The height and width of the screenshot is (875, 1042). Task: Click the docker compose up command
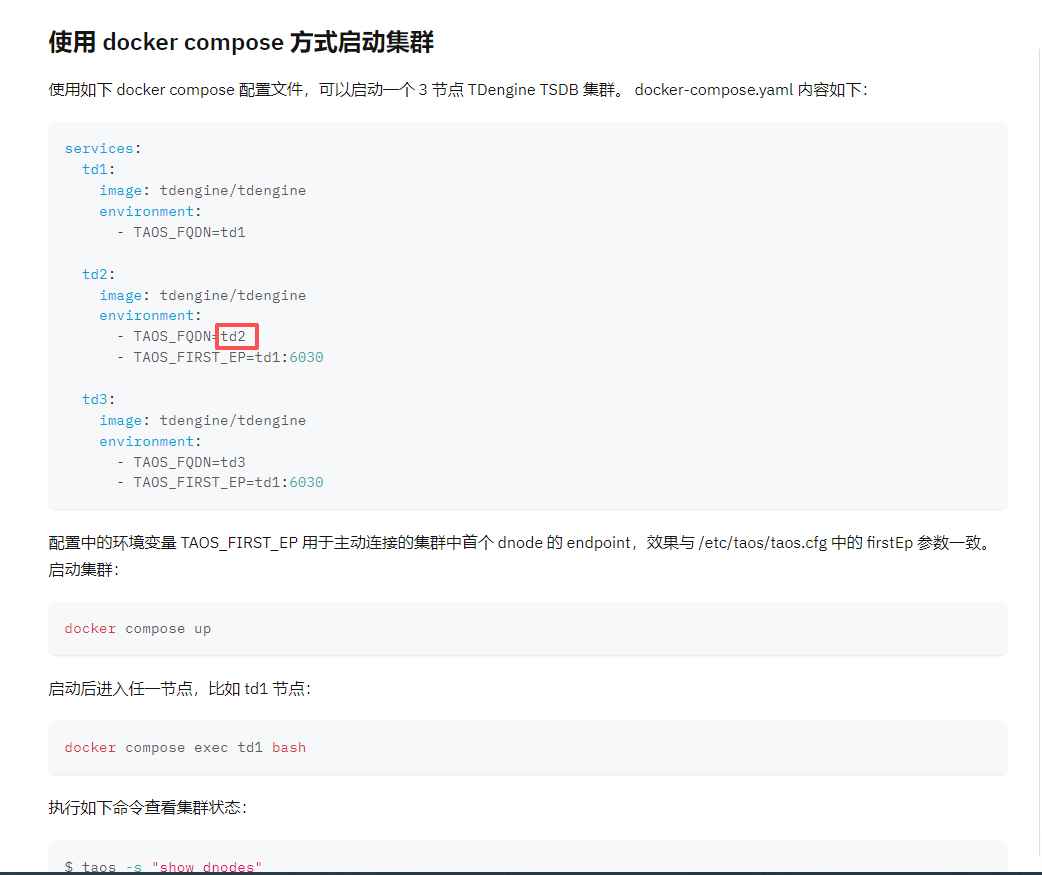click(x=138, y=629)
